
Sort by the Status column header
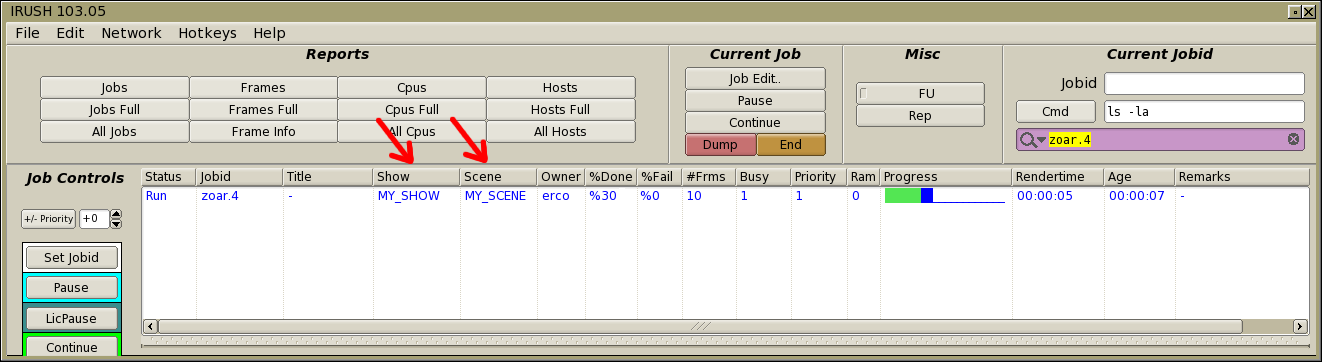pyautogui.click(x=169, y=177)
